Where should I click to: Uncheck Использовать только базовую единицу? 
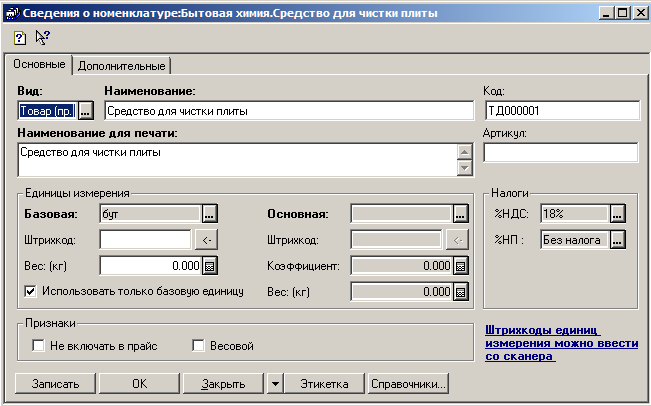click(29, 291)
